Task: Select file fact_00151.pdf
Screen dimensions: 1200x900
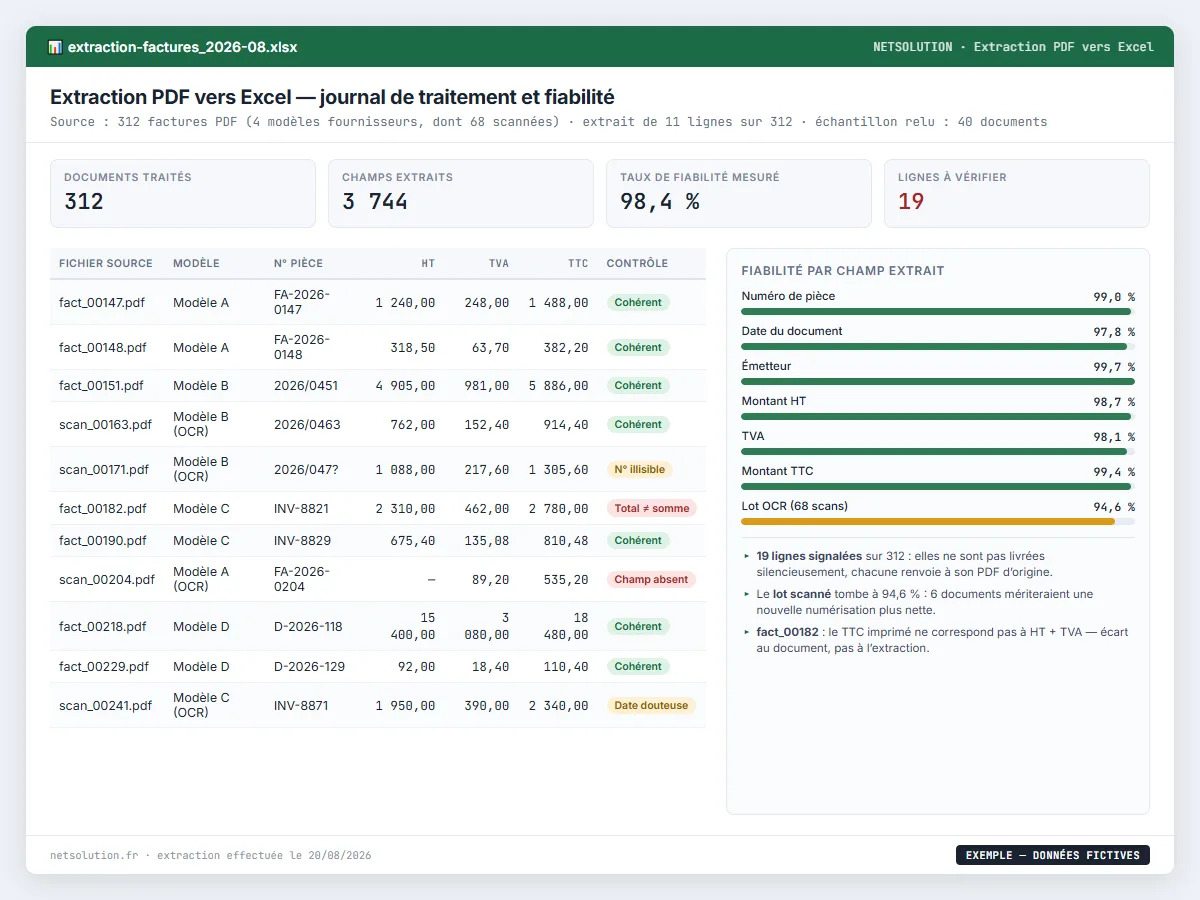Action: click(x=101, y=385)
